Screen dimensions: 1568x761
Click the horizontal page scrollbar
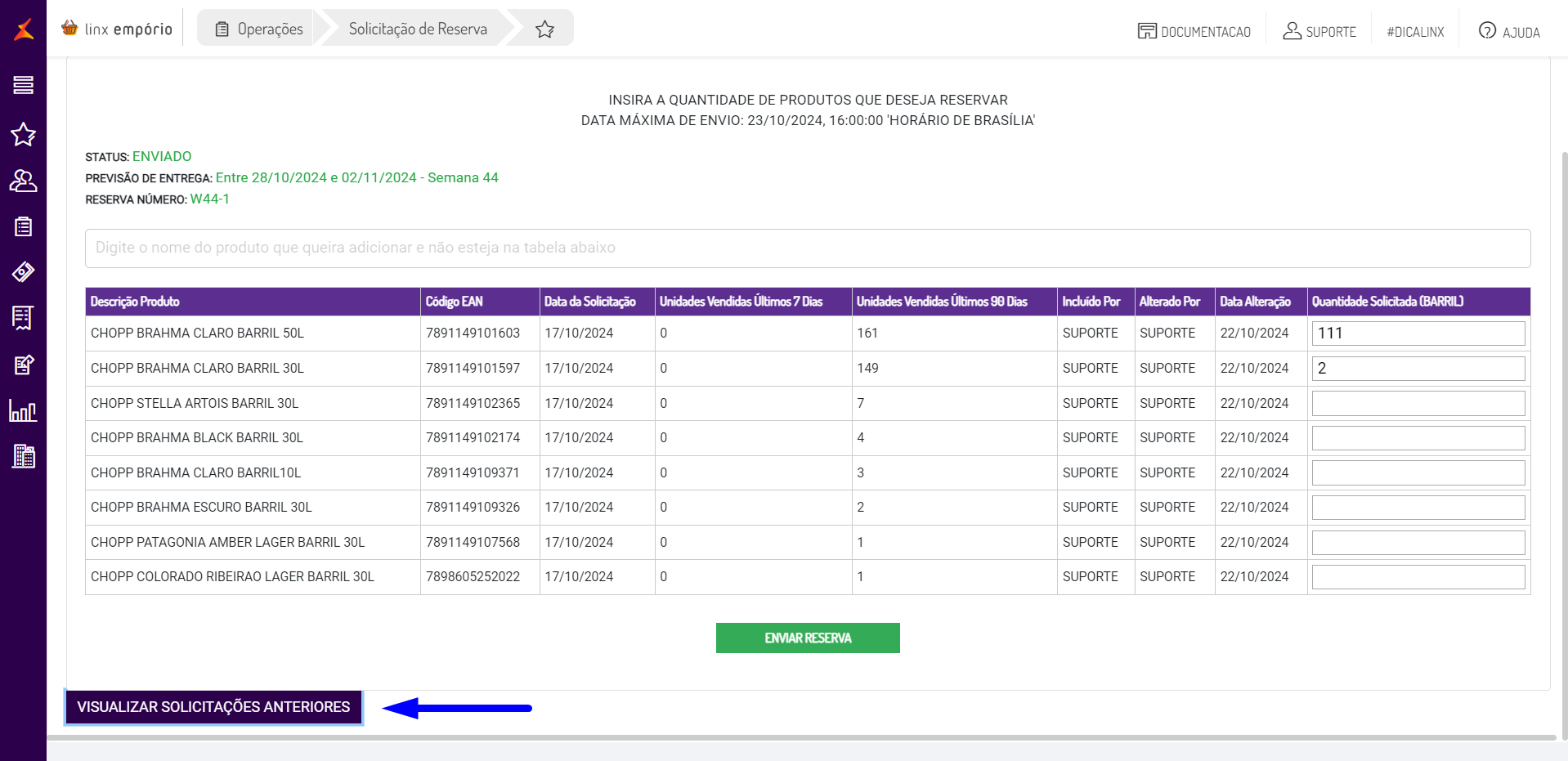tap(801, 737)
